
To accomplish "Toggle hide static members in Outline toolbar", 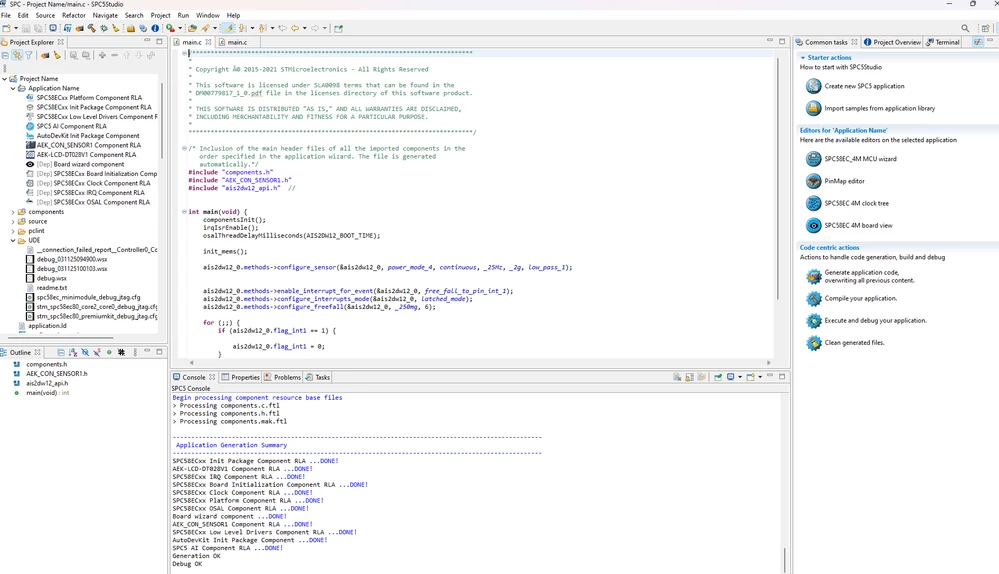I will pyautogui.click(x=97, y=352).
